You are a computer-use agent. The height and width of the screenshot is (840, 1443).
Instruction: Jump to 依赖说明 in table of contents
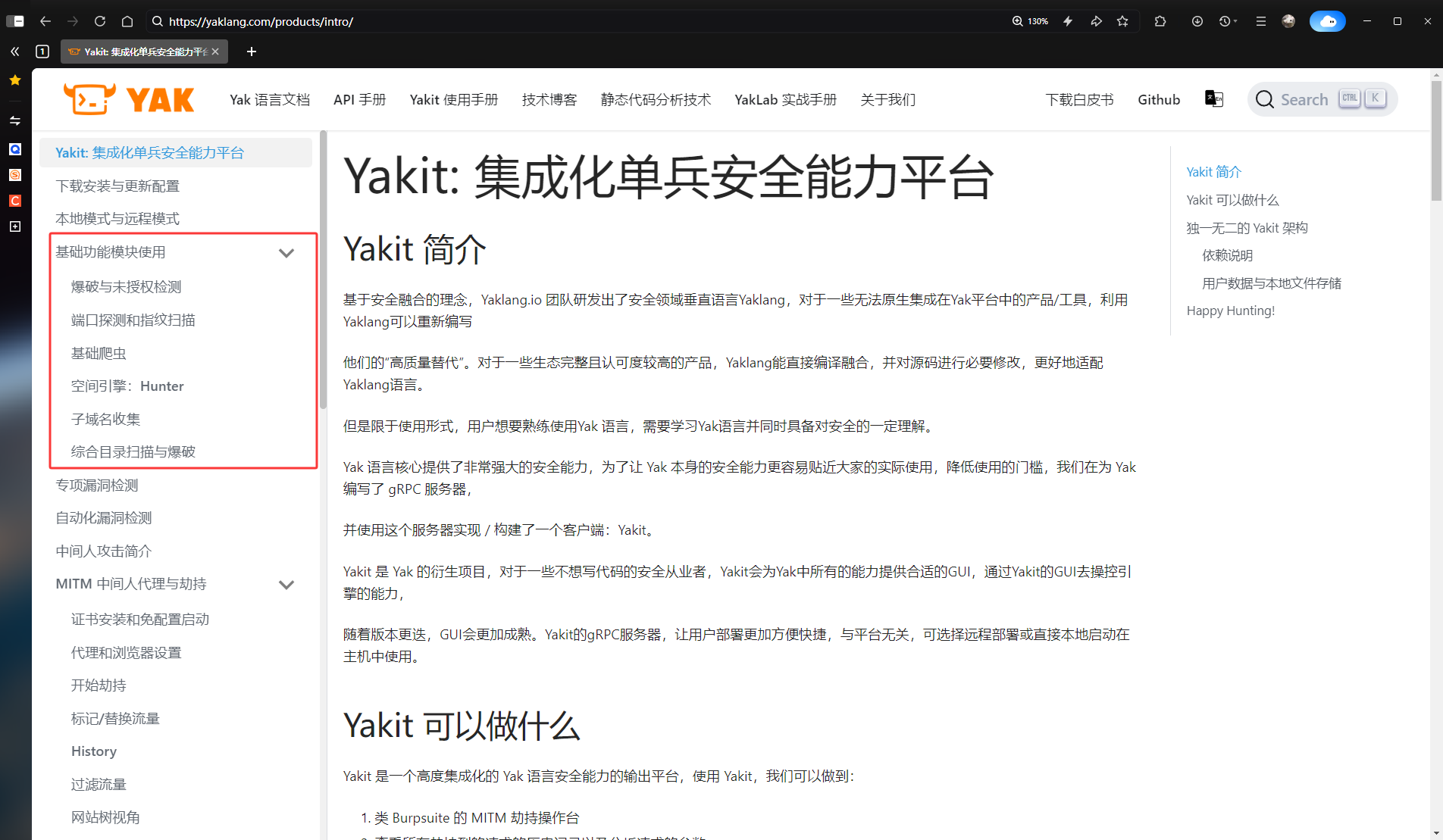[x=1227, y=255]
